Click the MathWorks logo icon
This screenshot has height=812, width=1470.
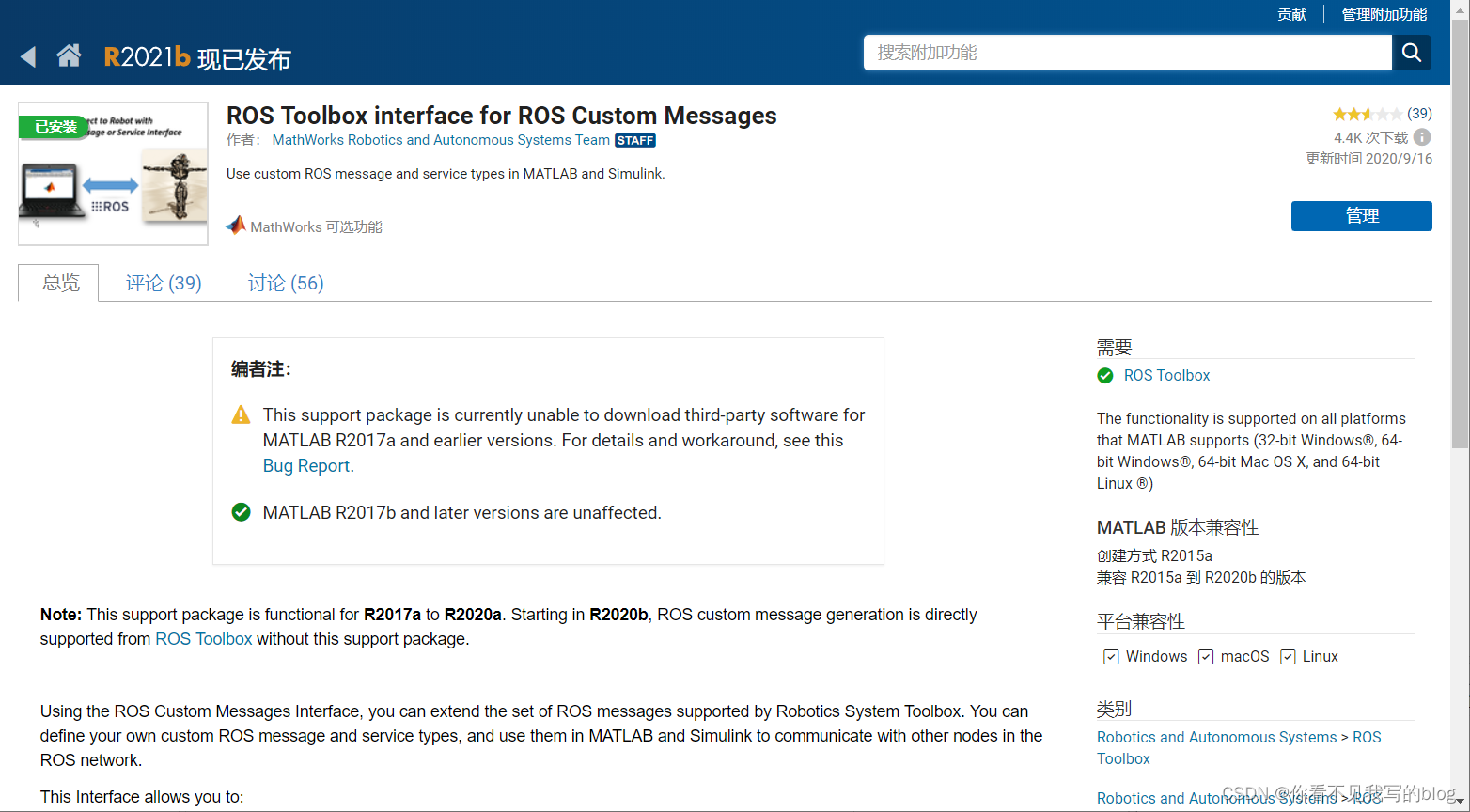click(236, 226)
